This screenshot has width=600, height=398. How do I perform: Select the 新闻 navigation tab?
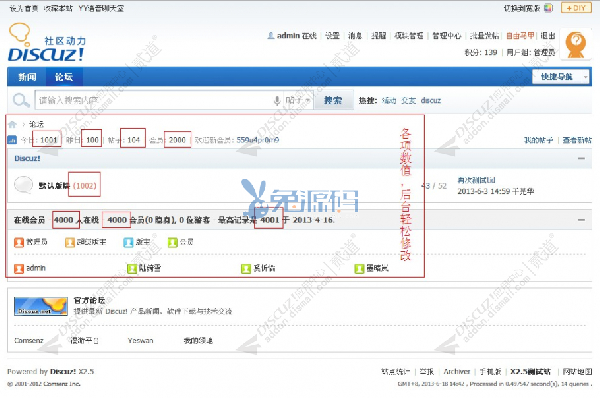27,77
